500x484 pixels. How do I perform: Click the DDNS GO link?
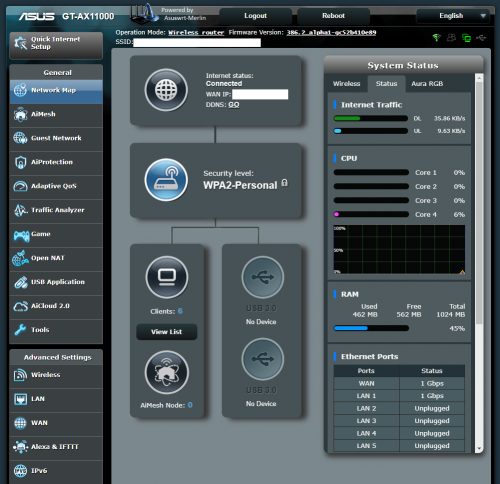pos(234,105)
